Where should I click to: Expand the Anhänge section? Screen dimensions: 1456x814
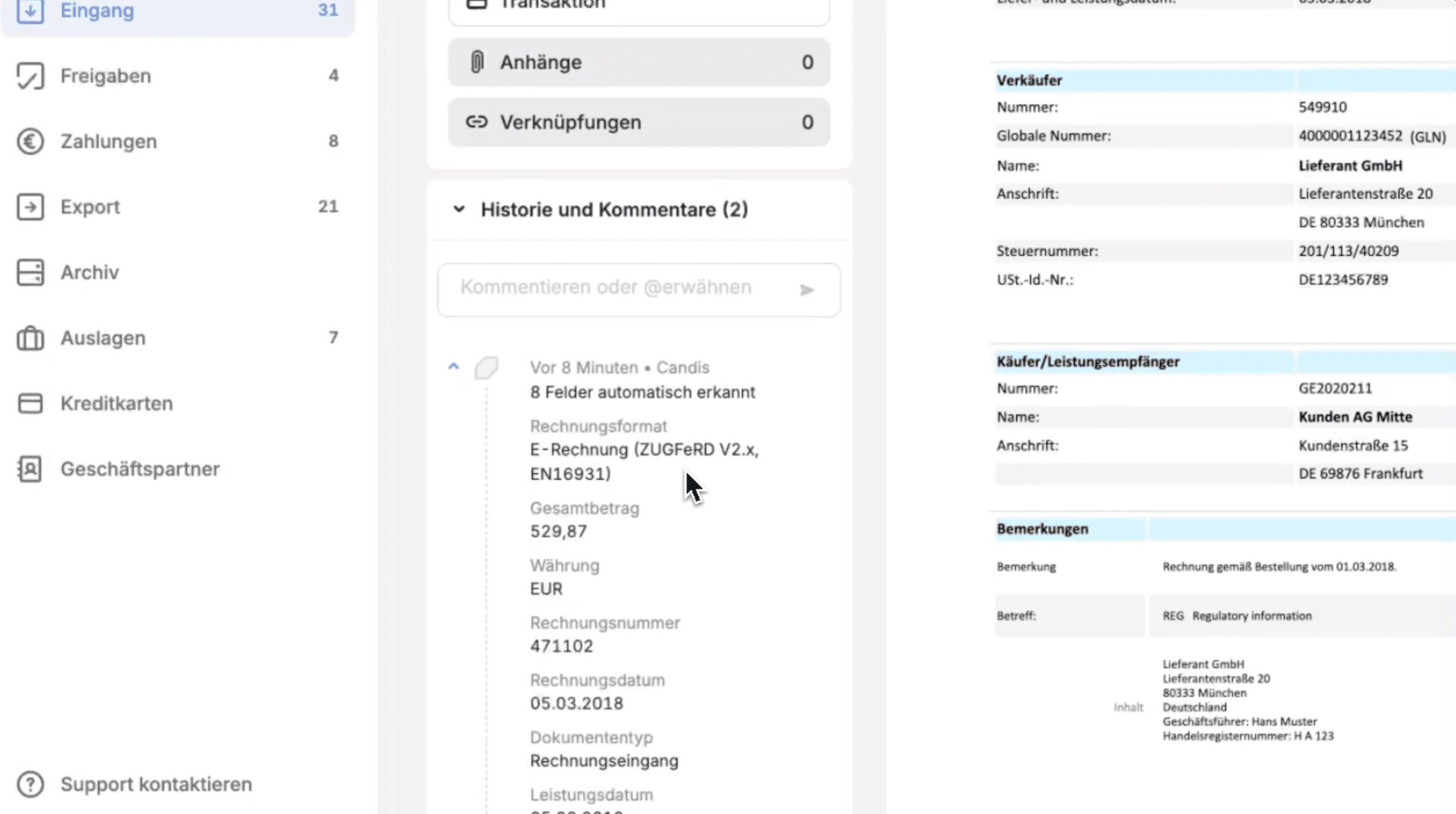coord(638,62)
